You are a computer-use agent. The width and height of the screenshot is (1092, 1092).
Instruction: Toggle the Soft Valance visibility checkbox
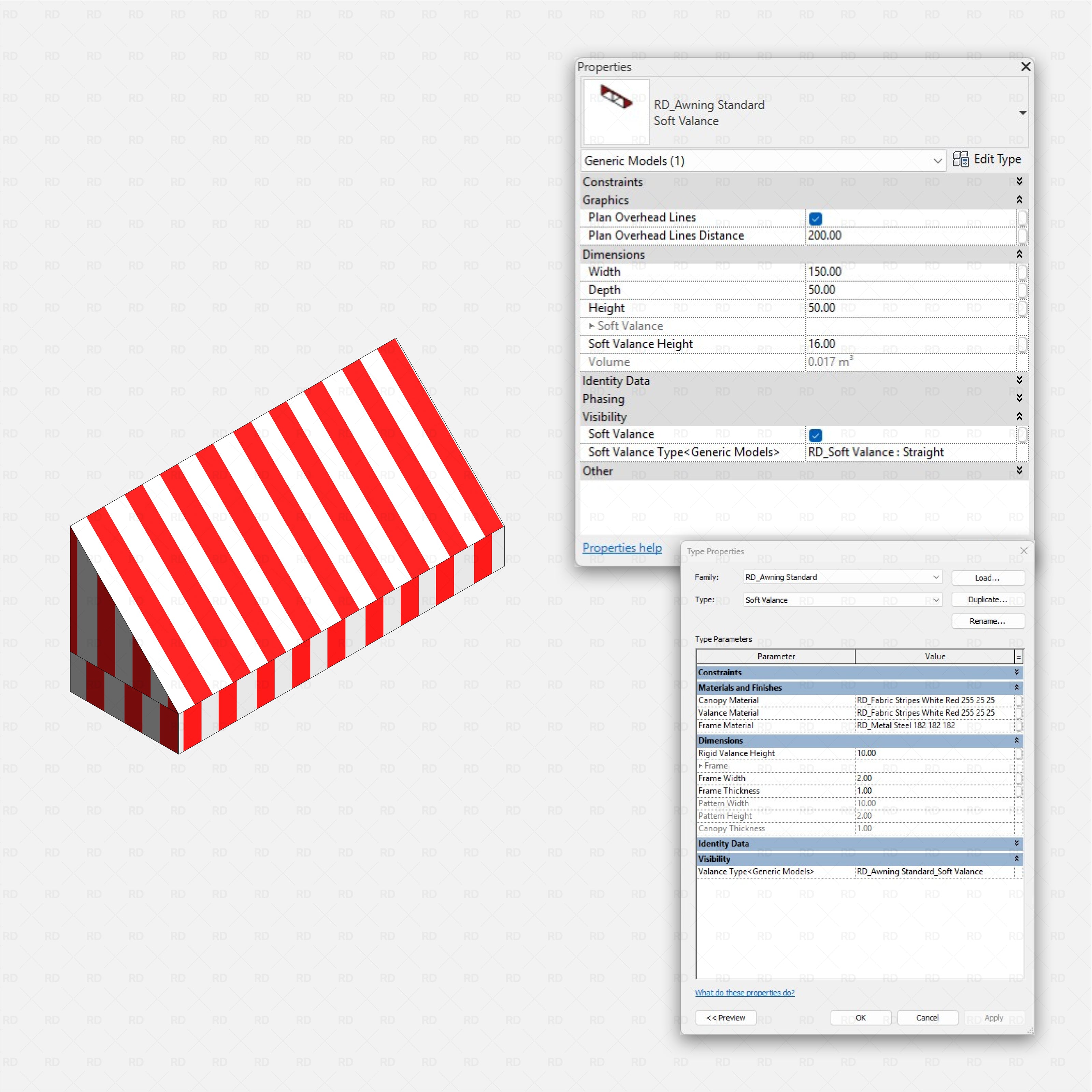tap(816, 435)
